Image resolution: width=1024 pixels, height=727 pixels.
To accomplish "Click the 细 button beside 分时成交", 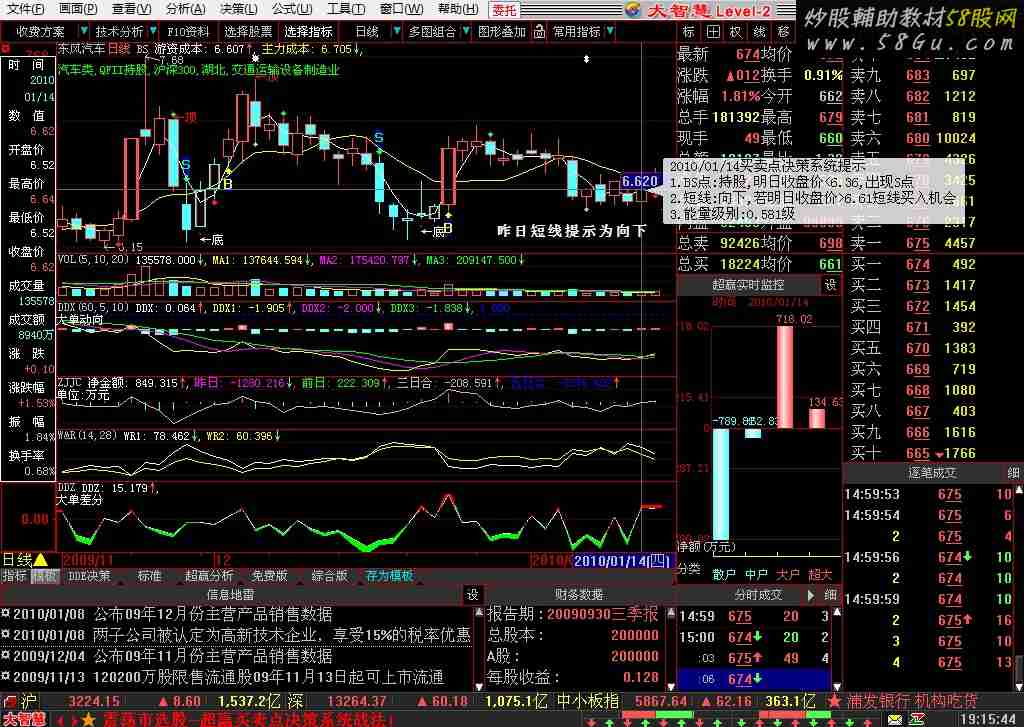I will point(830,595).
